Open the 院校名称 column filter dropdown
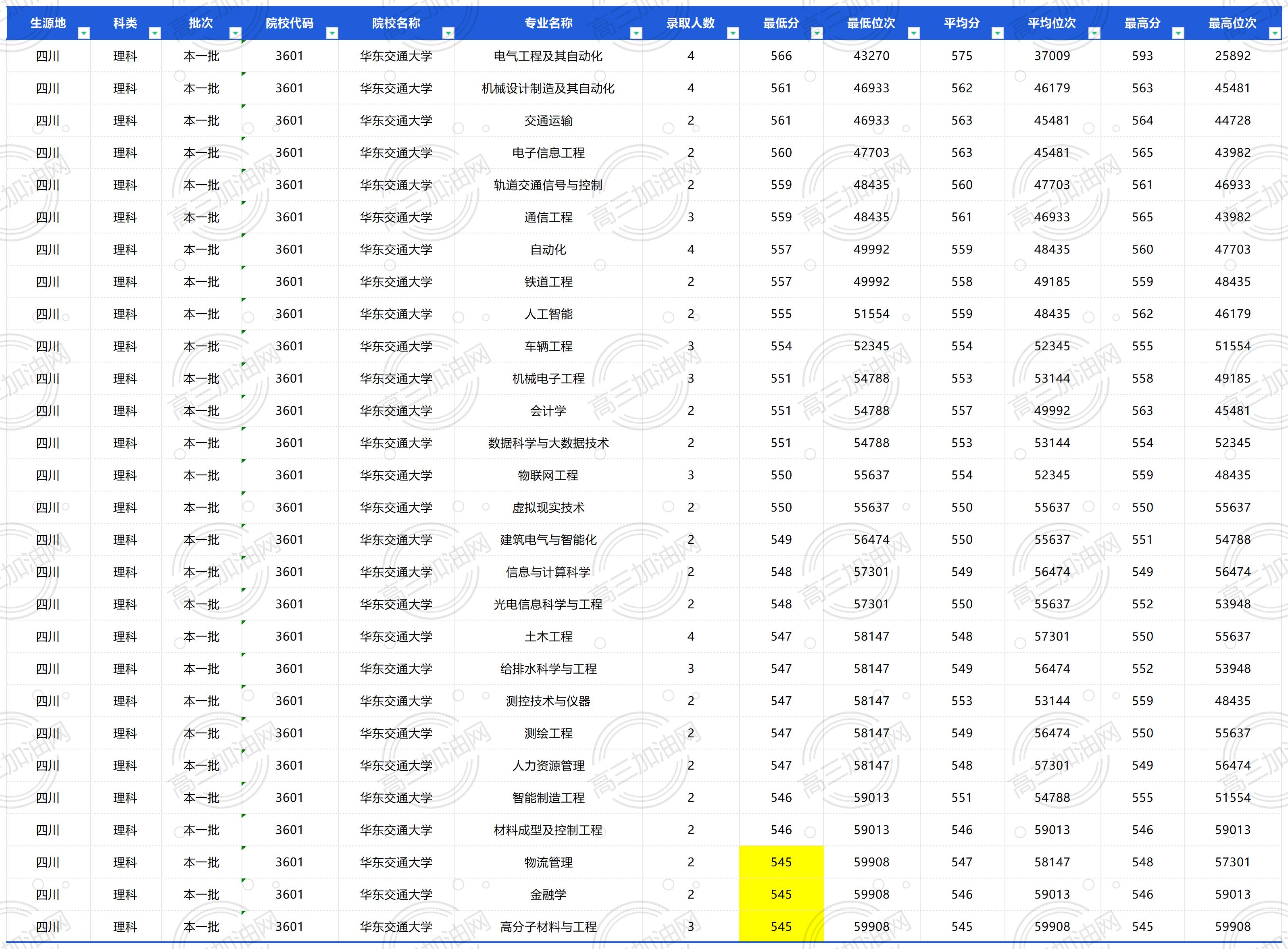The width and height of the screenshot is (1288, 949). tap(448, 33)
